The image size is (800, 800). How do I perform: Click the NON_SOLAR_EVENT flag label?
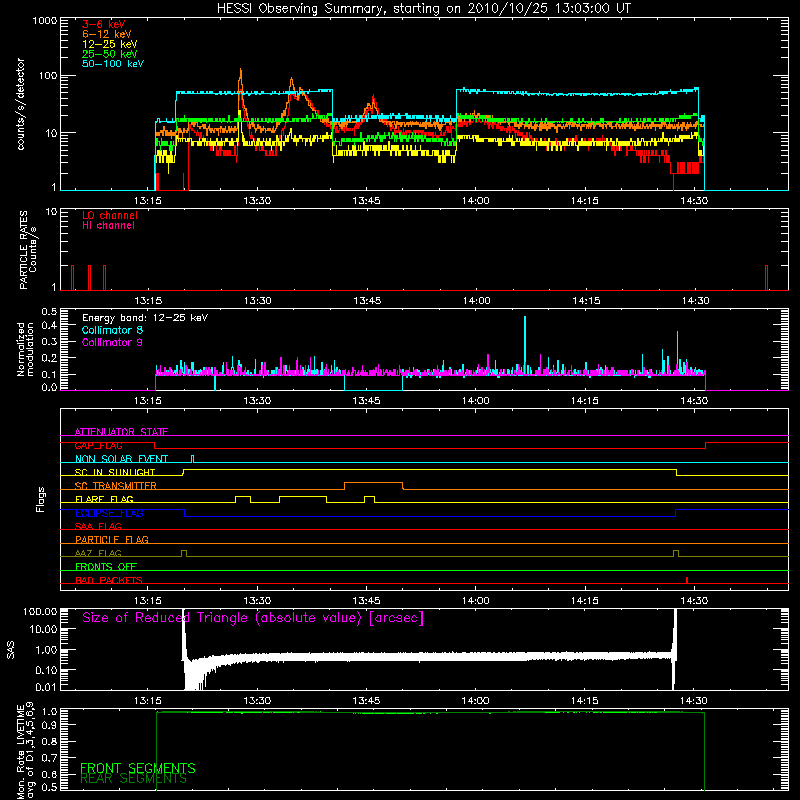click(x=121, y=459)
